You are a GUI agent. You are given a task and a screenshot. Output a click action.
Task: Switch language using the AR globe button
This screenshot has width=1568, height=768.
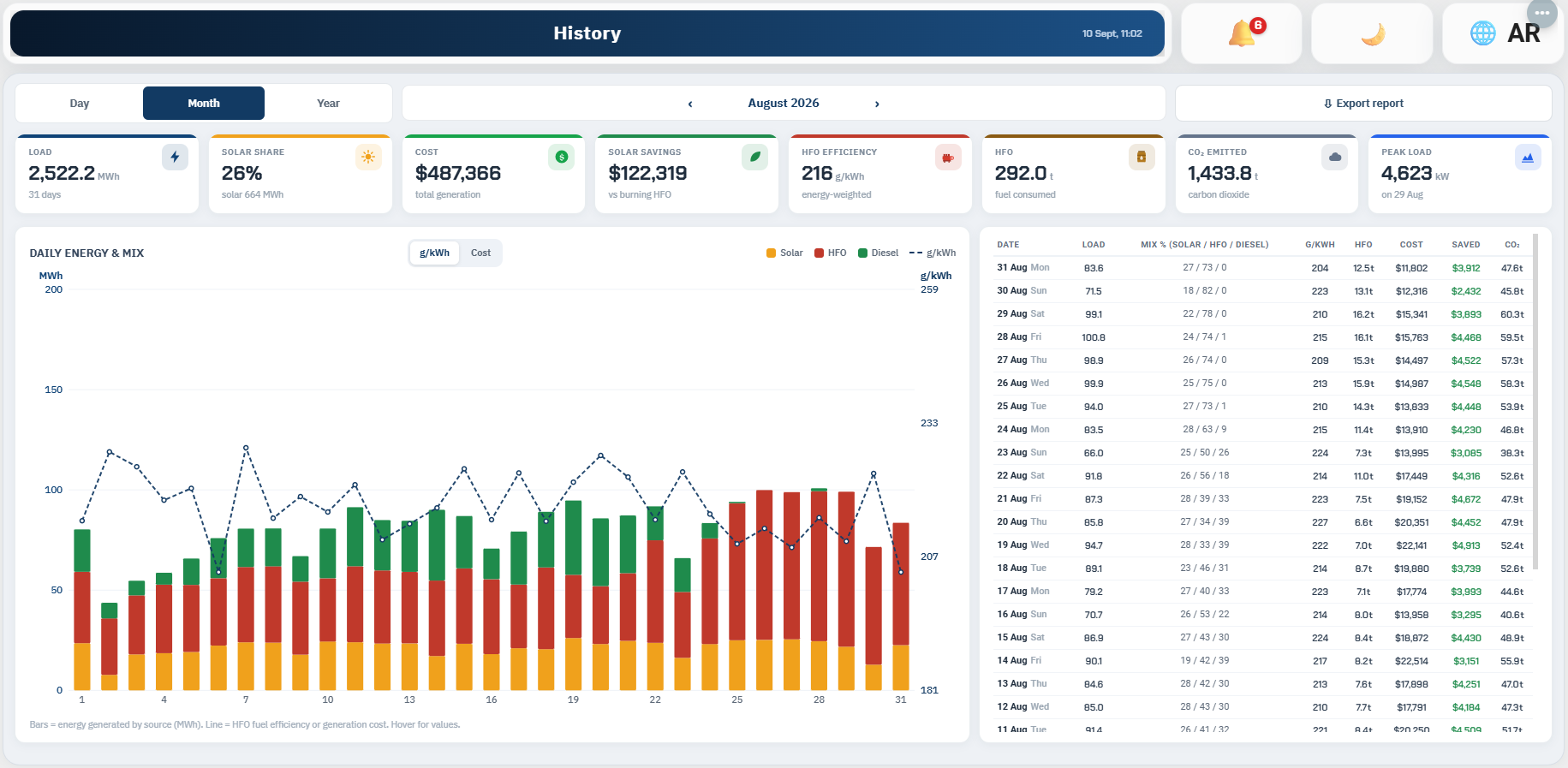click(x=1503, y=33)
